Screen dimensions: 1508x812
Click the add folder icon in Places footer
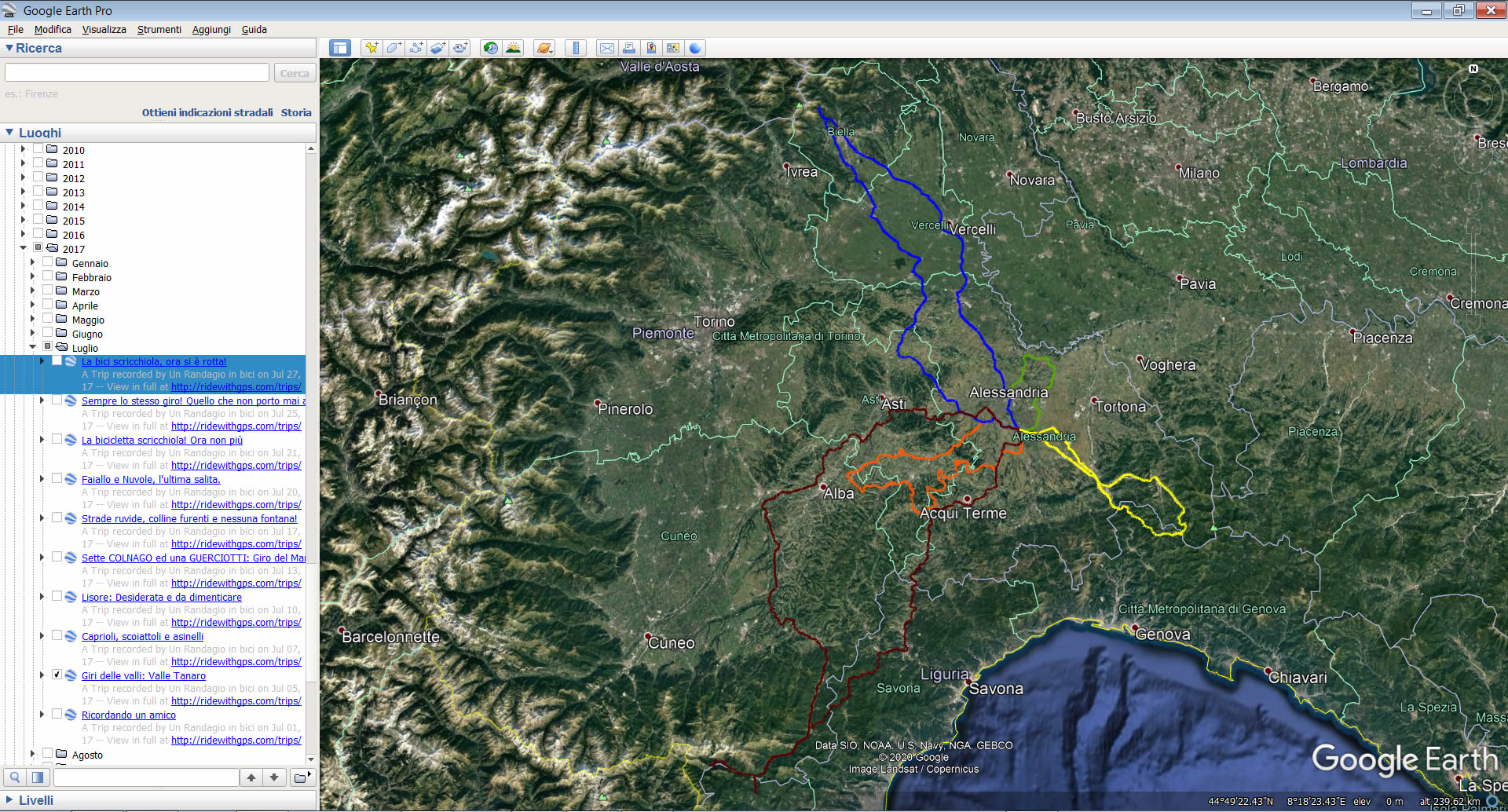pyautogui.click(x=302, y=777)
